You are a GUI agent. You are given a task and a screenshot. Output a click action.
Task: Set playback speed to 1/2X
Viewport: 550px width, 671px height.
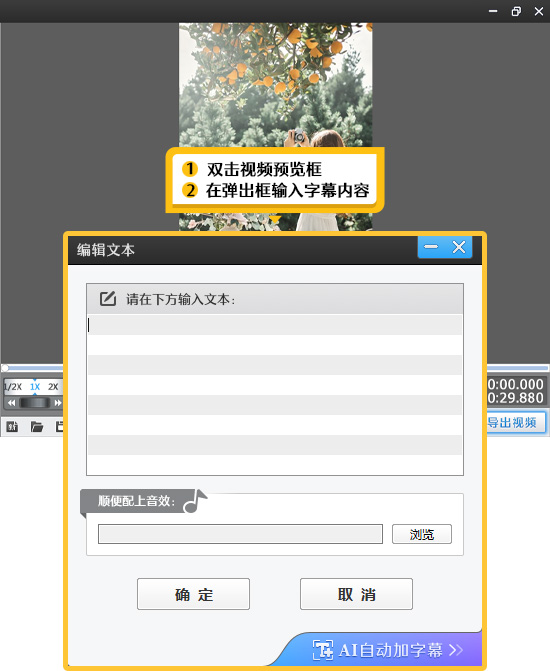coord(12,387)
